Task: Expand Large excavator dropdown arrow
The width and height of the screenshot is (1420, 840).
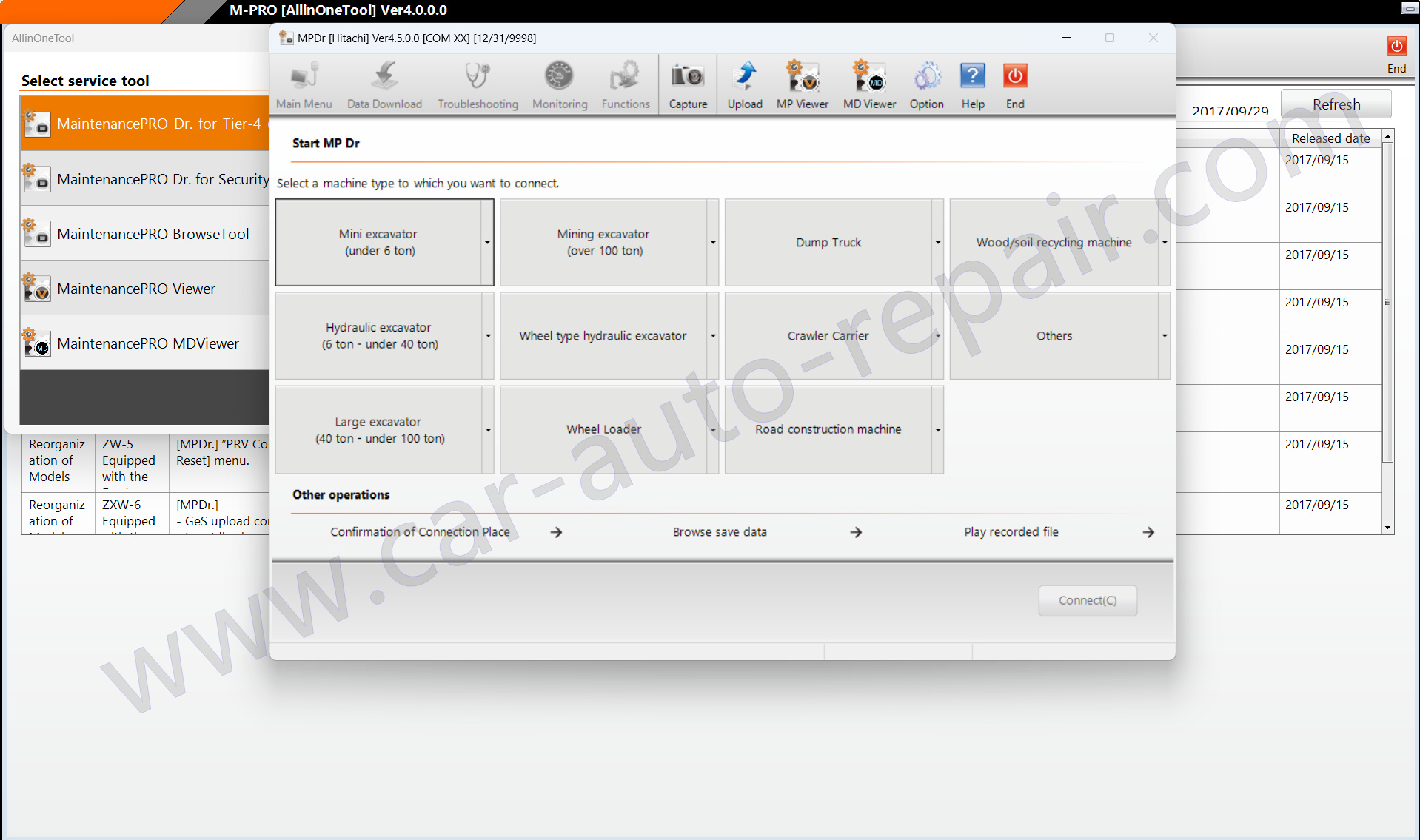Action: click(488, 430)
